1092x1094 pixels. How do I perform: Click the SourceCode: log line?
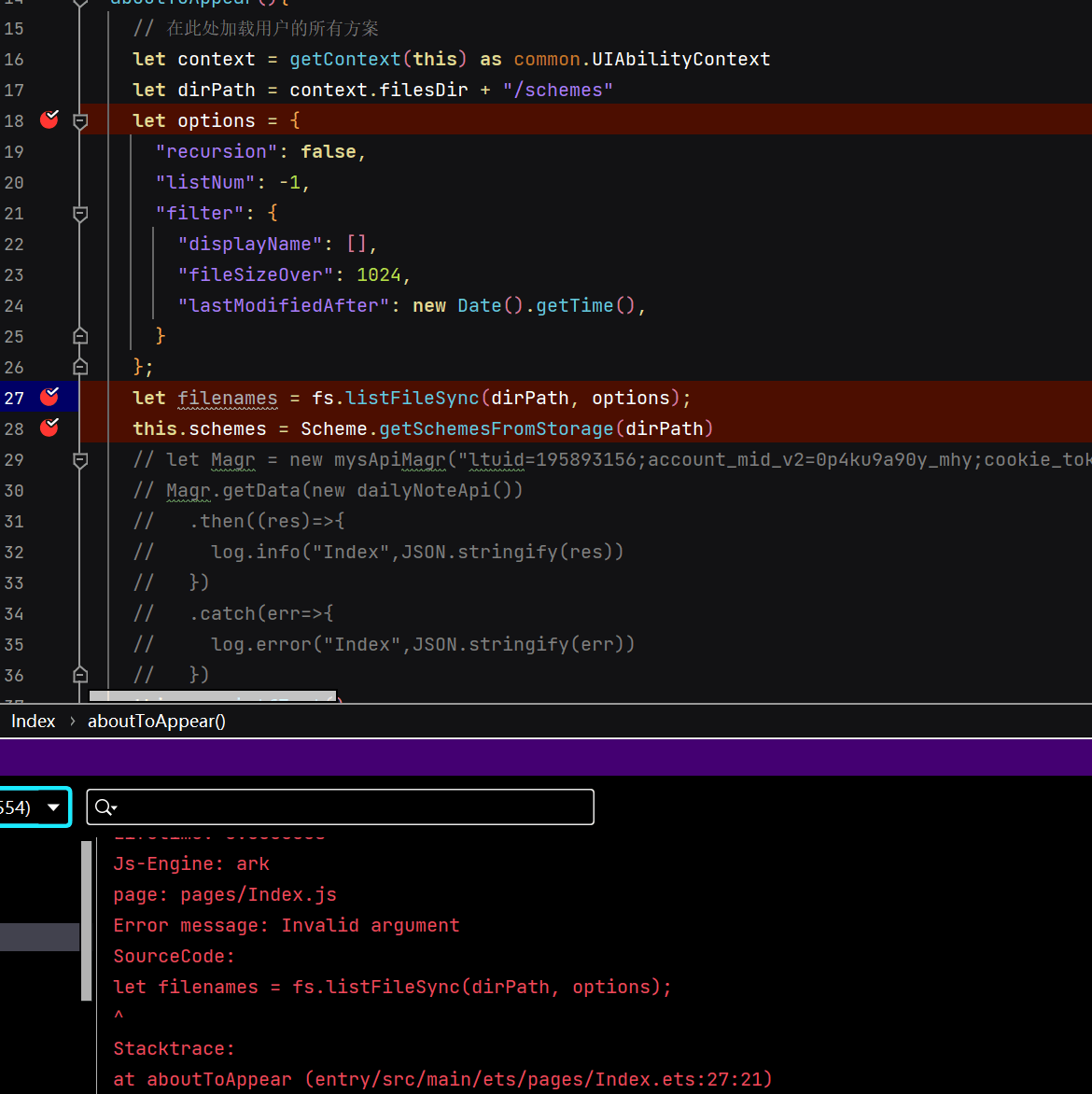coord(174,956)
